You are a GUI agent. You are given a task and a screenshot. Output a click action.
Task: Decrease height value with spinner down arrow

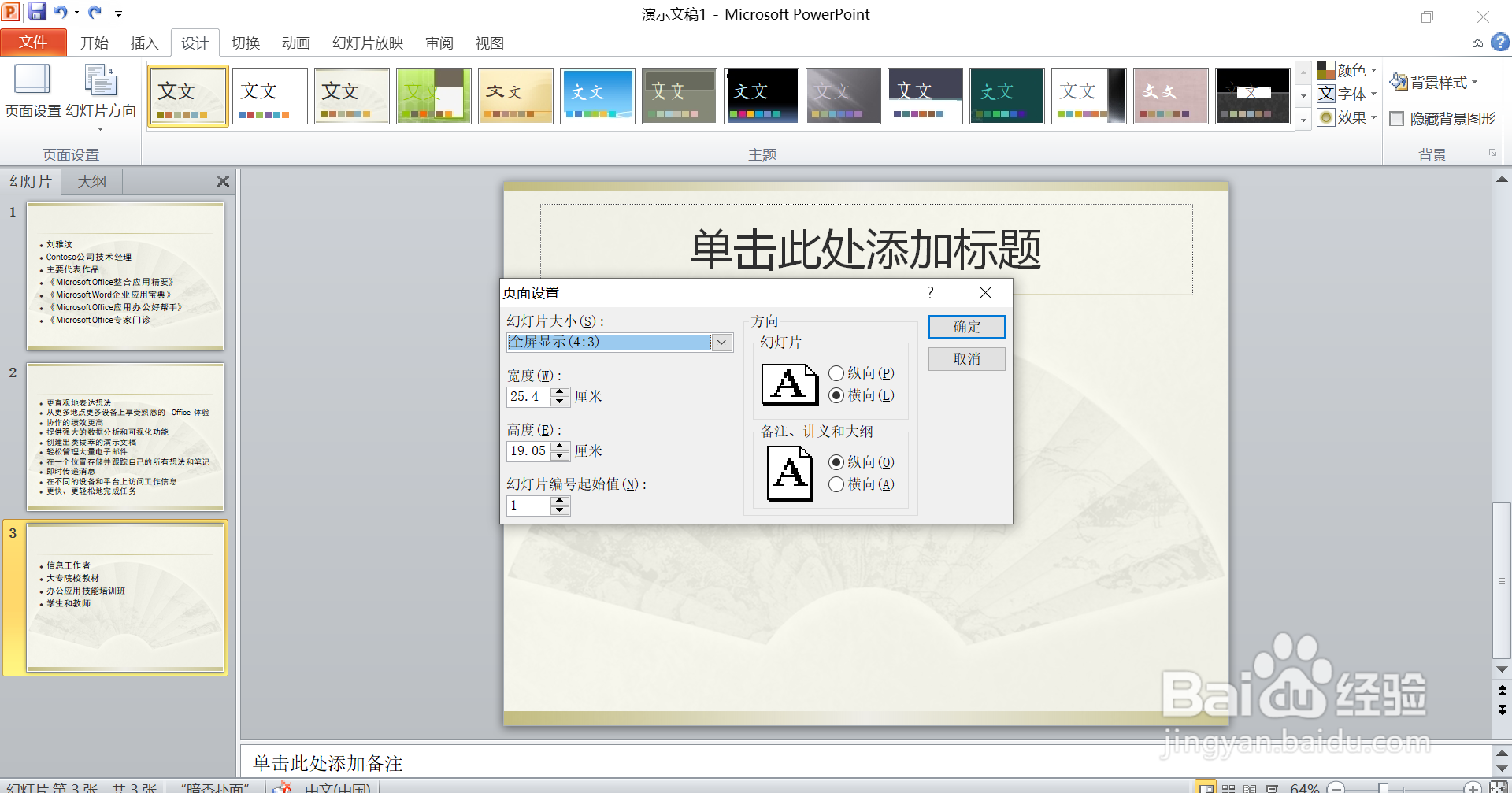coord(560,456)
